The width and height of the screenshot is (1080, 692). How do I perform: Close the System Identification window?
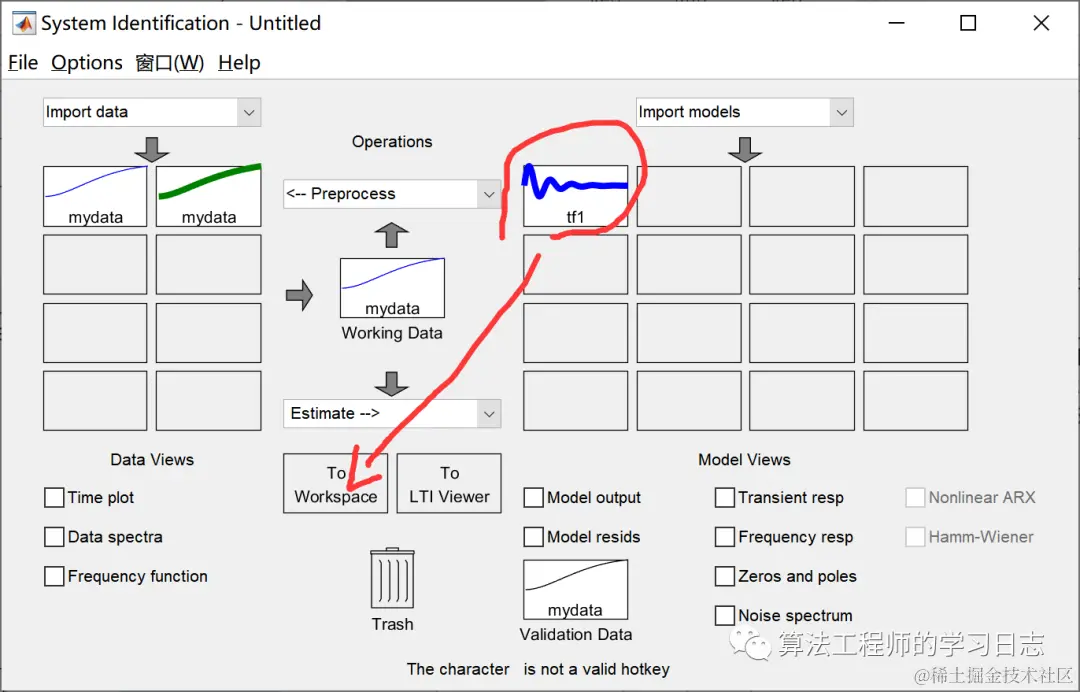coord(1041,23)
